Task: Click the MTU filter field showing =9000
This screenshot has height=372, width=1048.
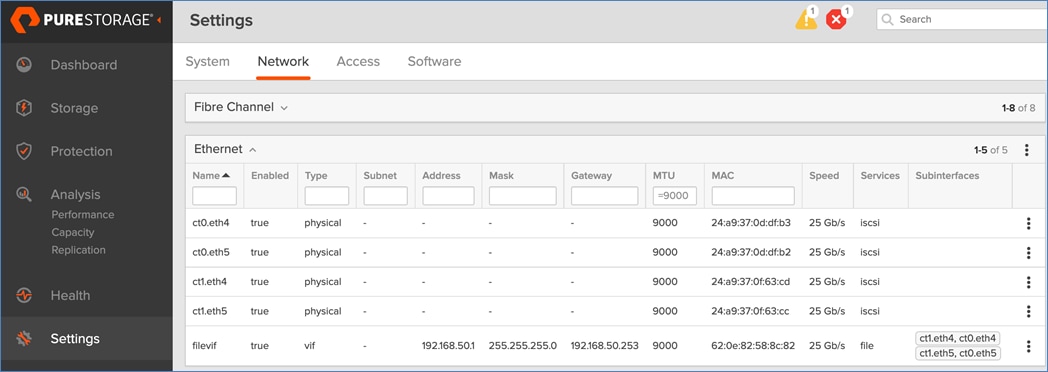Action: click(675, 196)
